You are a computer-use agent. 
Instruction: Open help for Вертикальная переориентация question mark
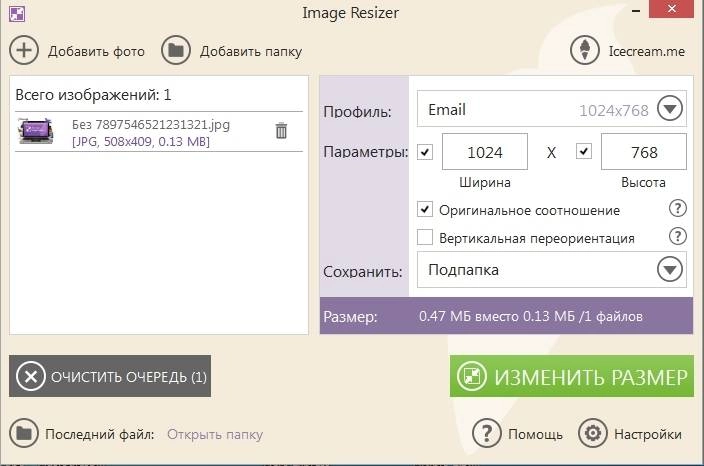[x=678, y=236]
